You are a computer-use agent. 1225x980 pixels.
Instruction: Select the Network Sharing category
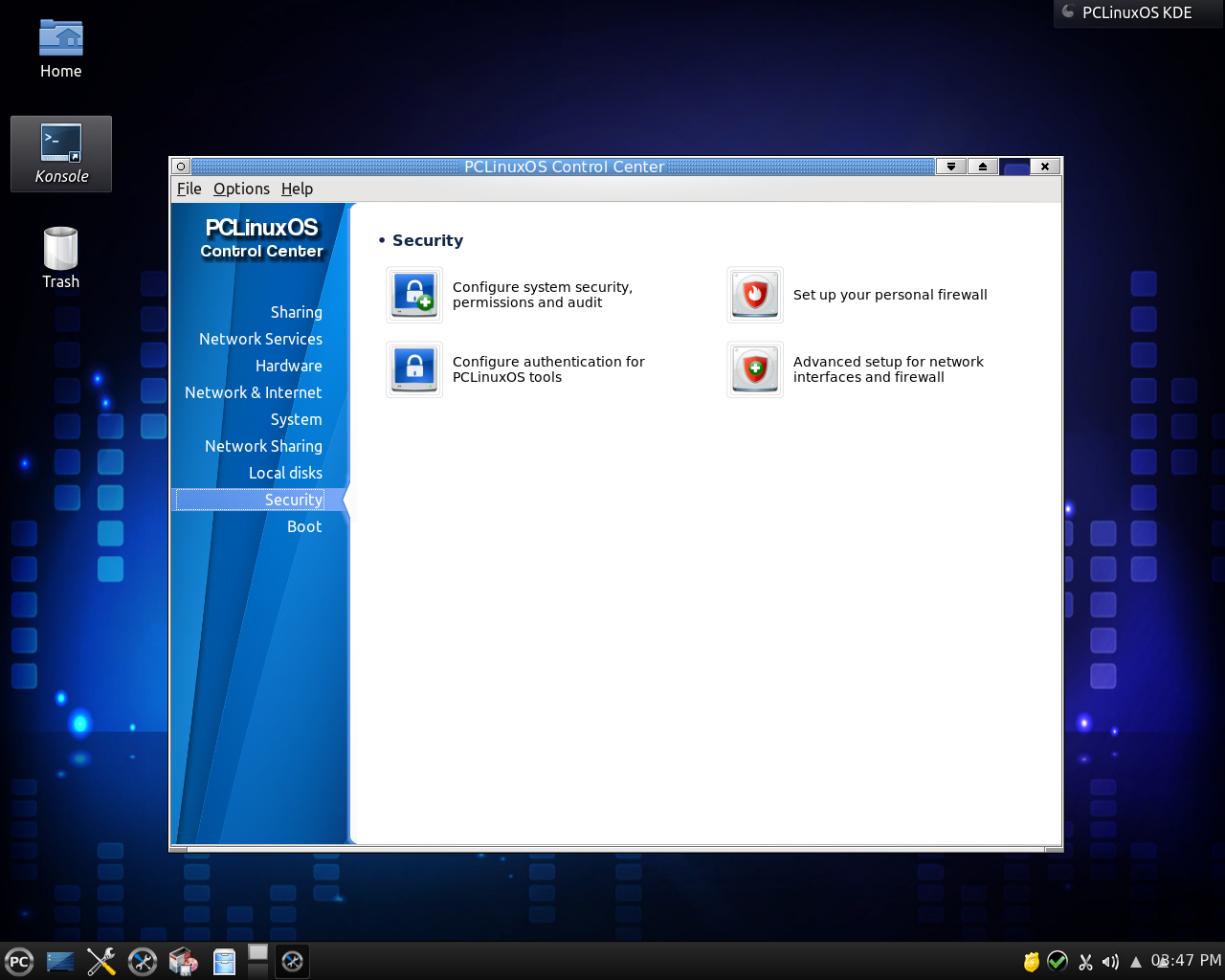[x=263, y=446]
